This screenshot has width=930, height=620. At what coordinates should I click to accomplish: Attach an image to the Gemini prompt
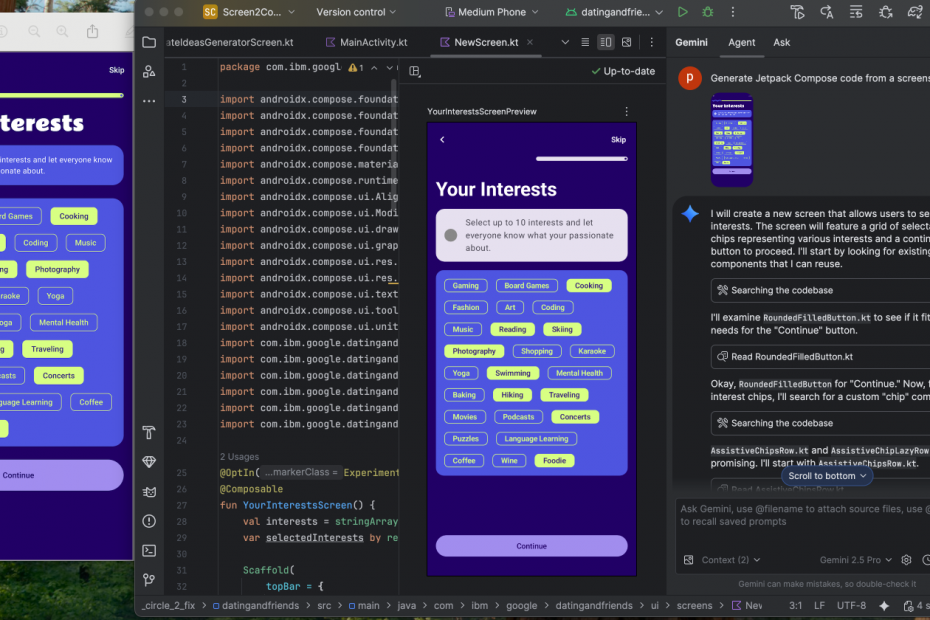(687, 560)
